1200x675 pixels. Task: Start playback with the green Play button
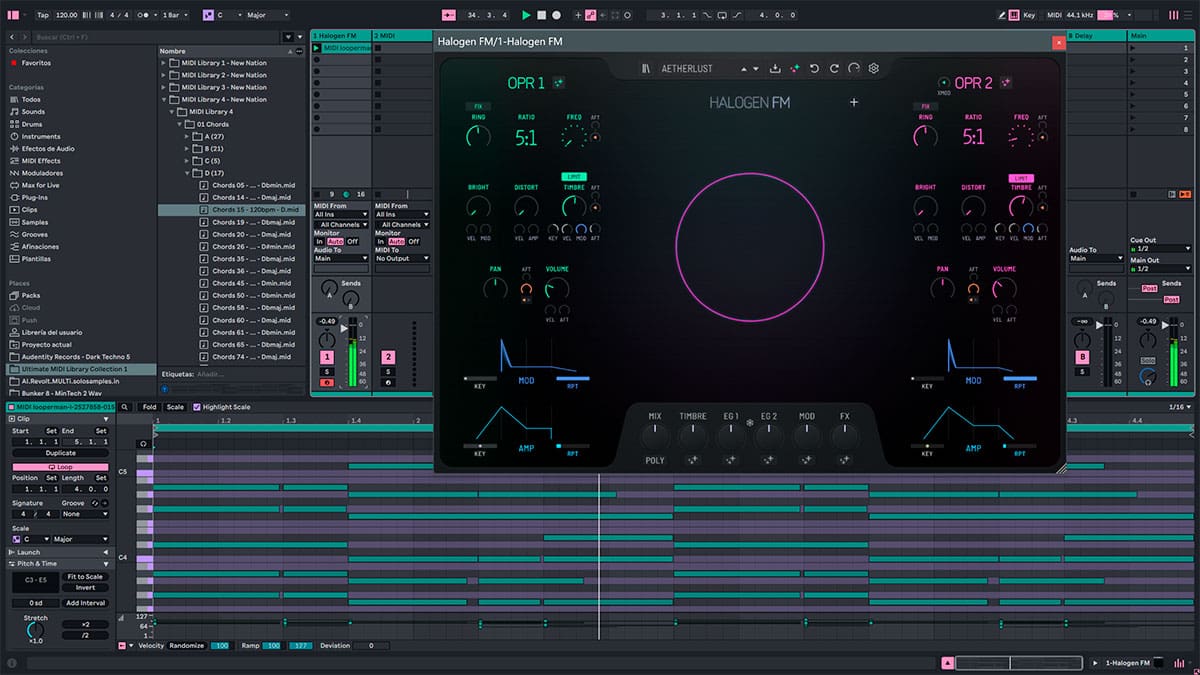tap(526, 15)
